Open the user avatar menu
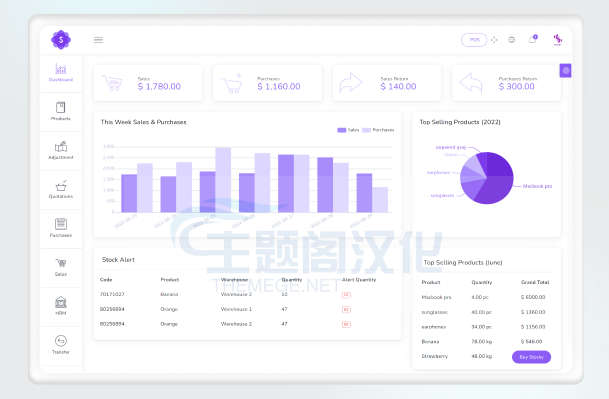The width and height of the screenshot is (609, 399). 558,39
